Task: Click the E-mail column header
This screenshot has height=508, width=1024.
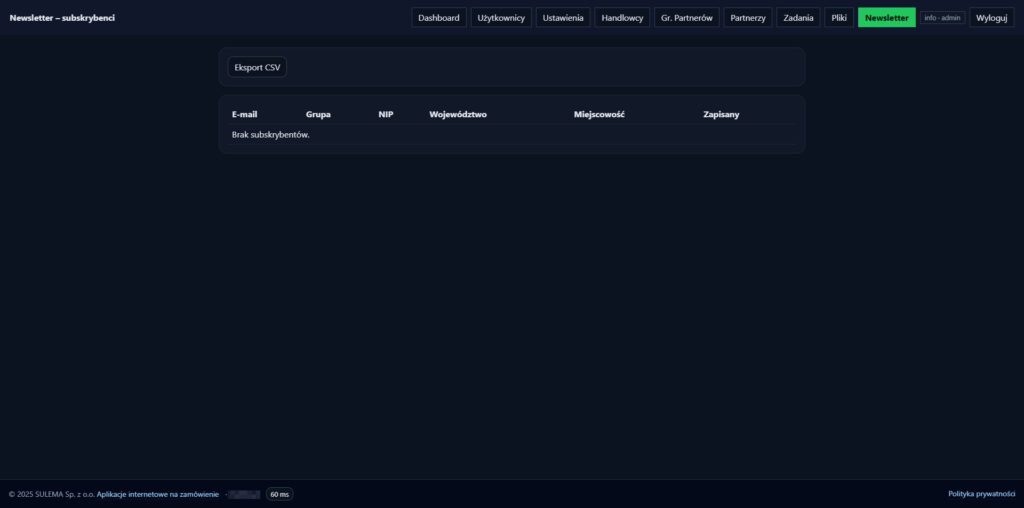Action: point(244,115)
